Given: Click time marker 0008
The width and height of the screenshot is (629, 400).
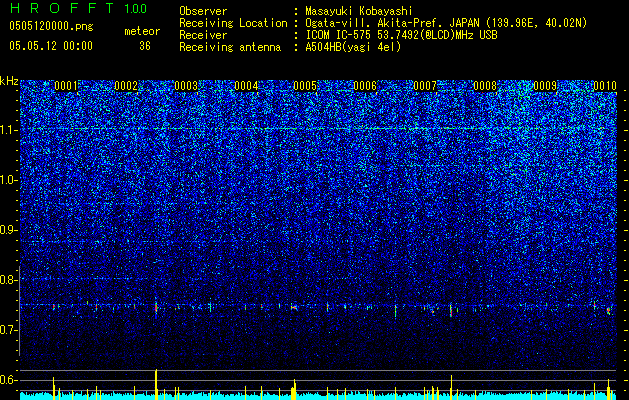Looking at the screenshot, I should point(485,86).
